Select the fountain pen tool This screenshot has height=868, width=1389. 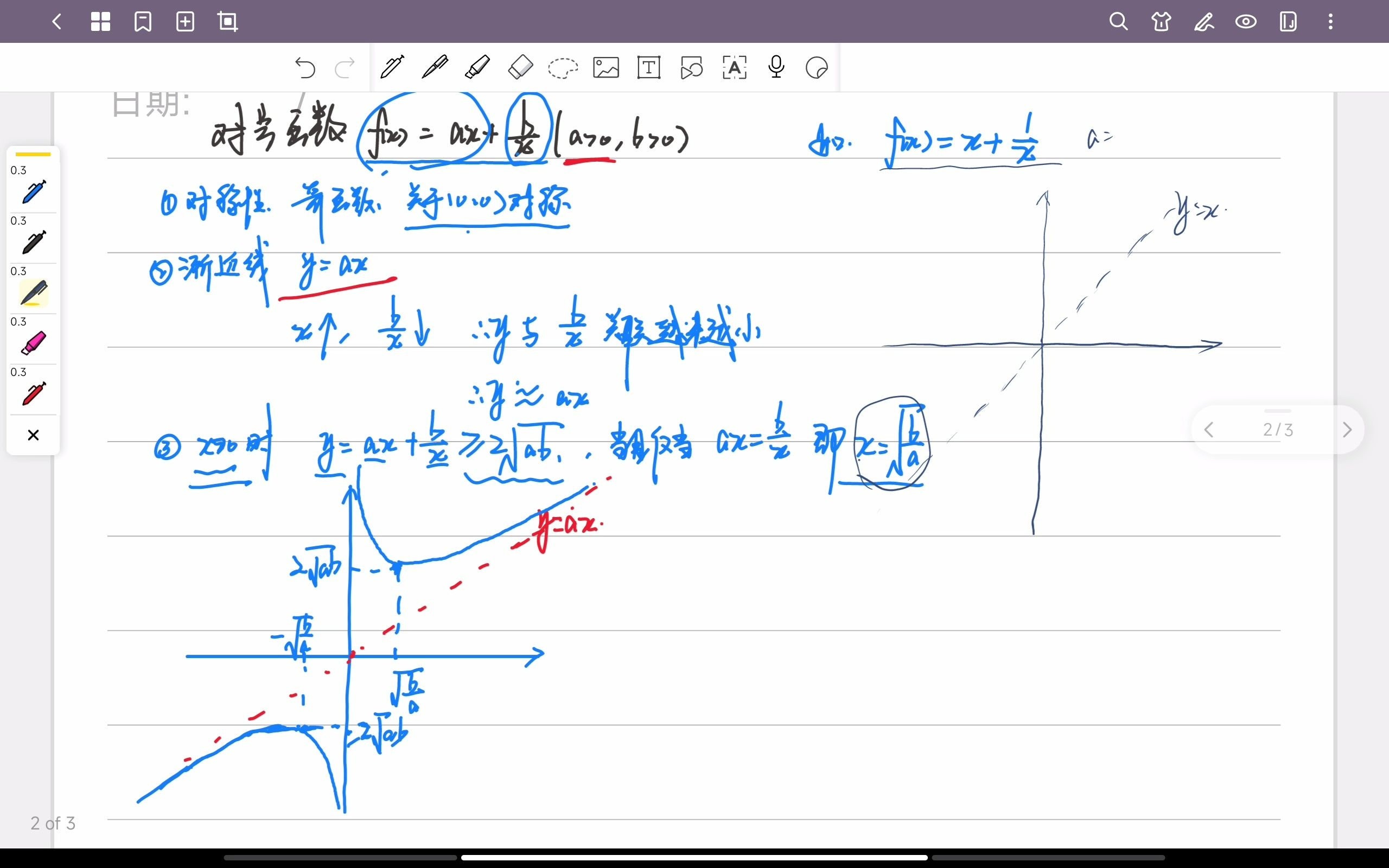(435, 67)
